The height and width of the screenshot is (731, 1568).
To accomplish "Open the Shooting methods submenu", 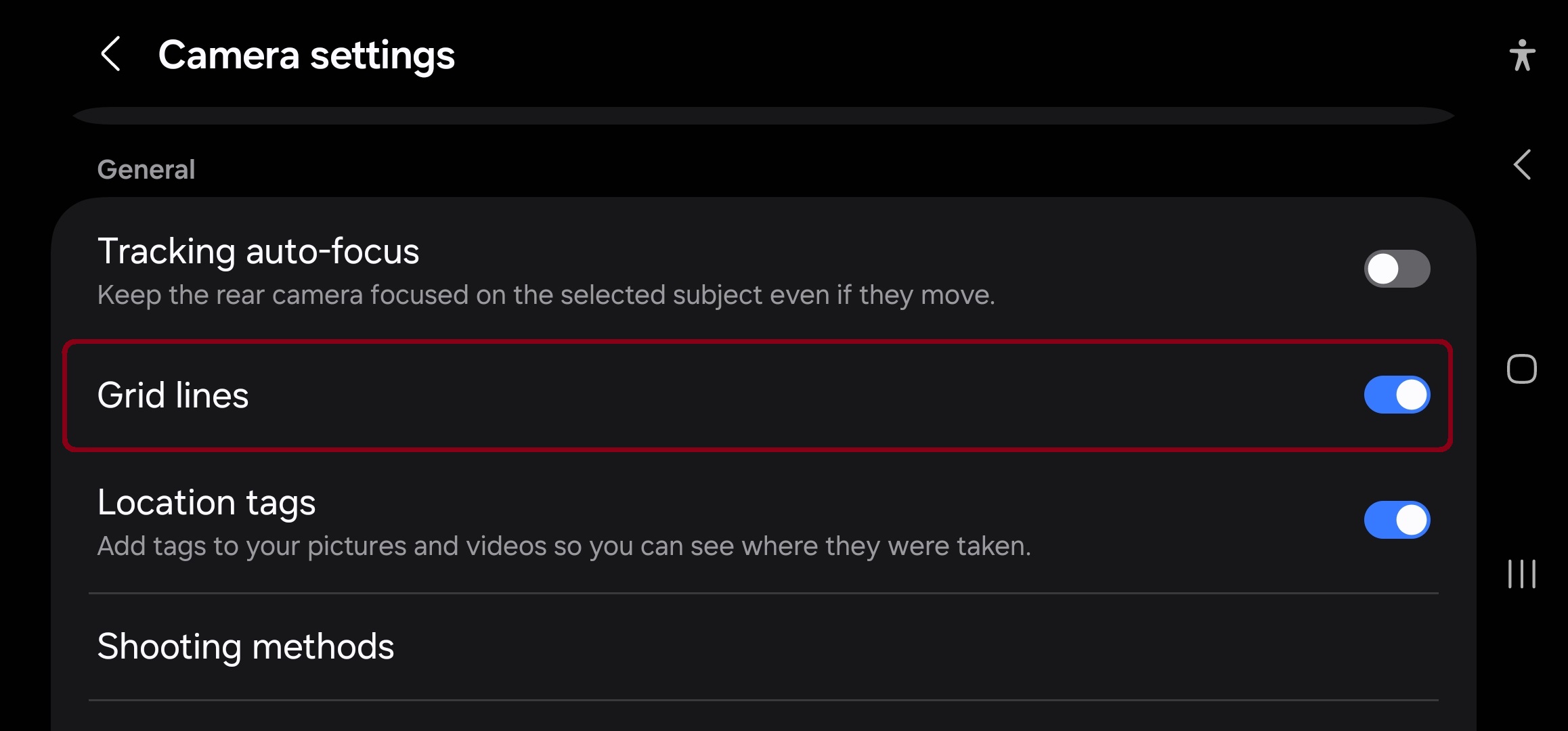I will [x=246, y=646].
